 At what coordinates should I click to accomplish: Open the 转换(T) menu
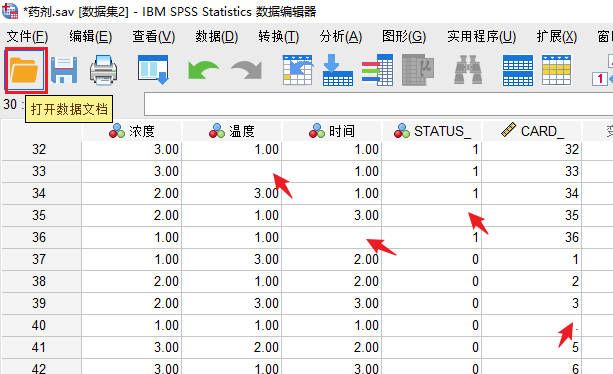pyautogui.click(x=279, y=37)
